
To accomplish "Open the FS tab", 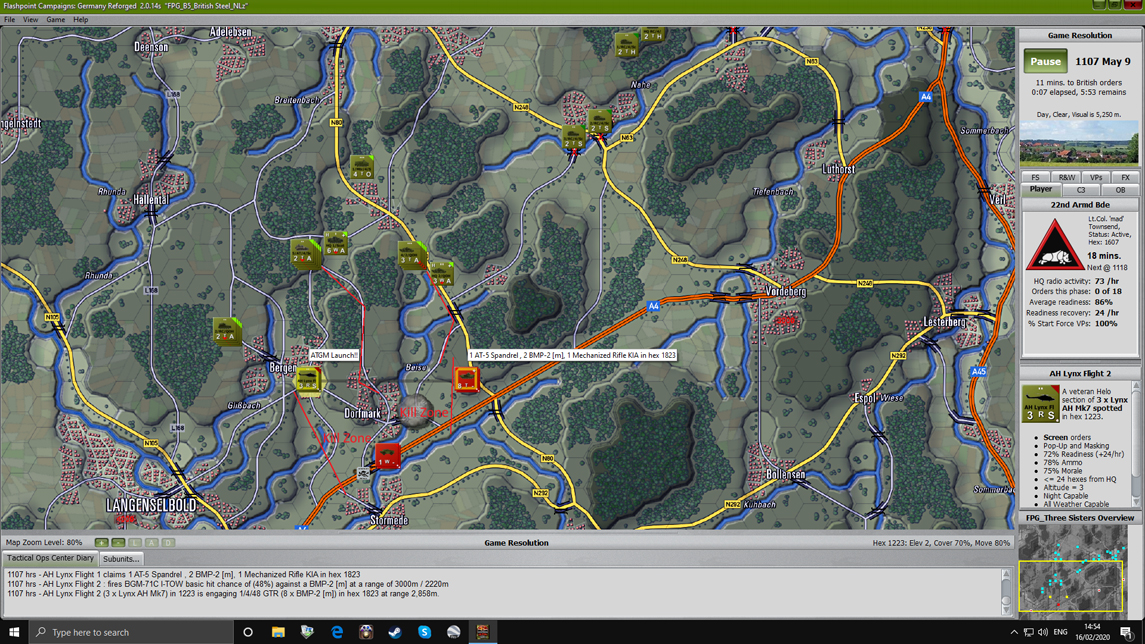I will [1035, 177].
